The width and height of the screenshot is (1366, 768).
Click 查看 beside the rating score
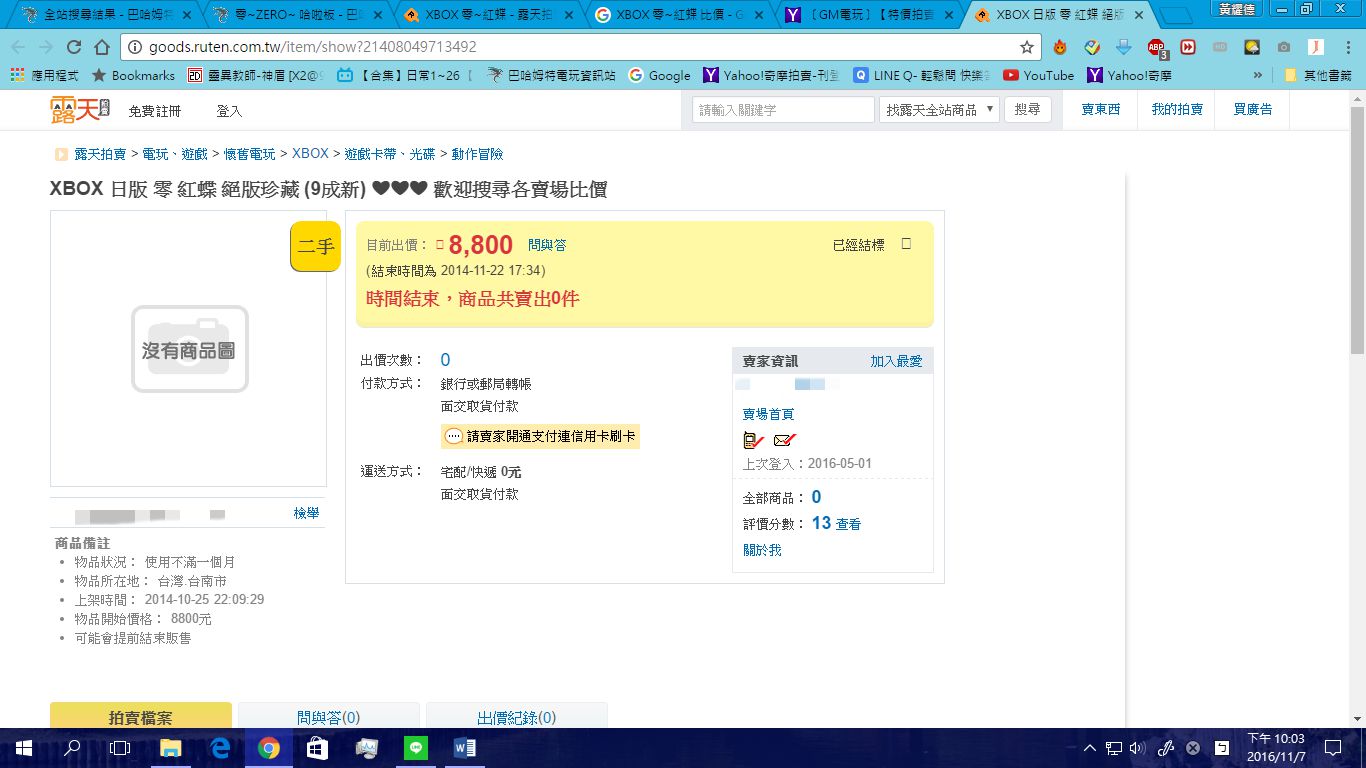pyautogui.click(x=848, y=524)
